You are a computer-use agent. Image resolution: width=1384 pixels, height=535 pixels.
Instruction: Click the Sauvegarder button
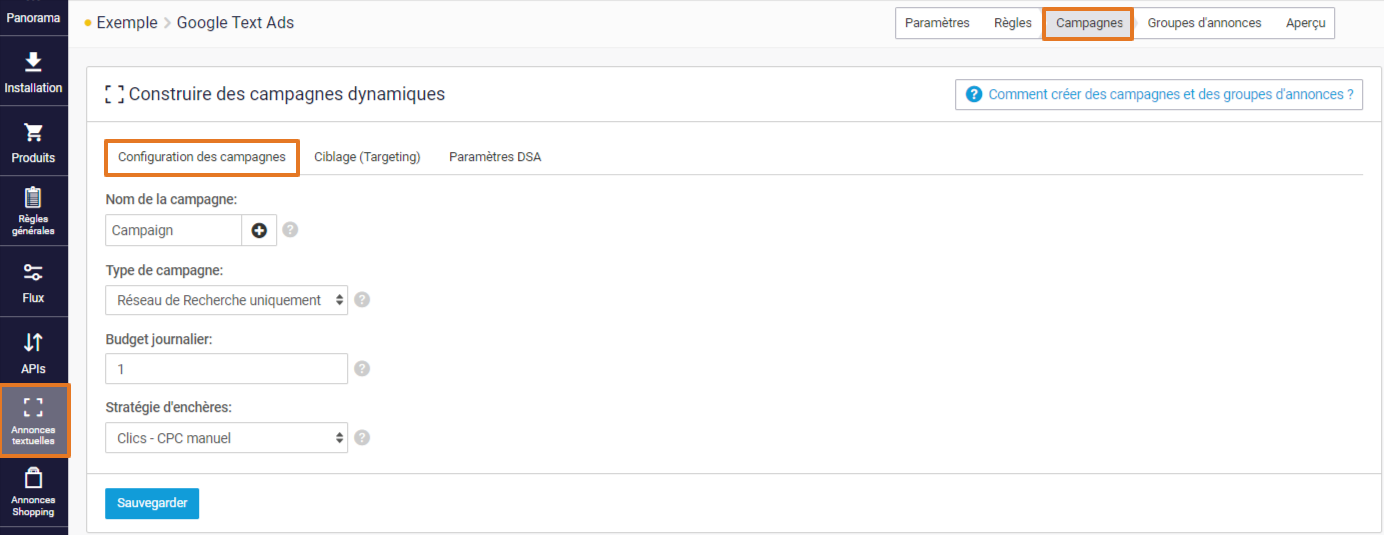tap(152, 503)
